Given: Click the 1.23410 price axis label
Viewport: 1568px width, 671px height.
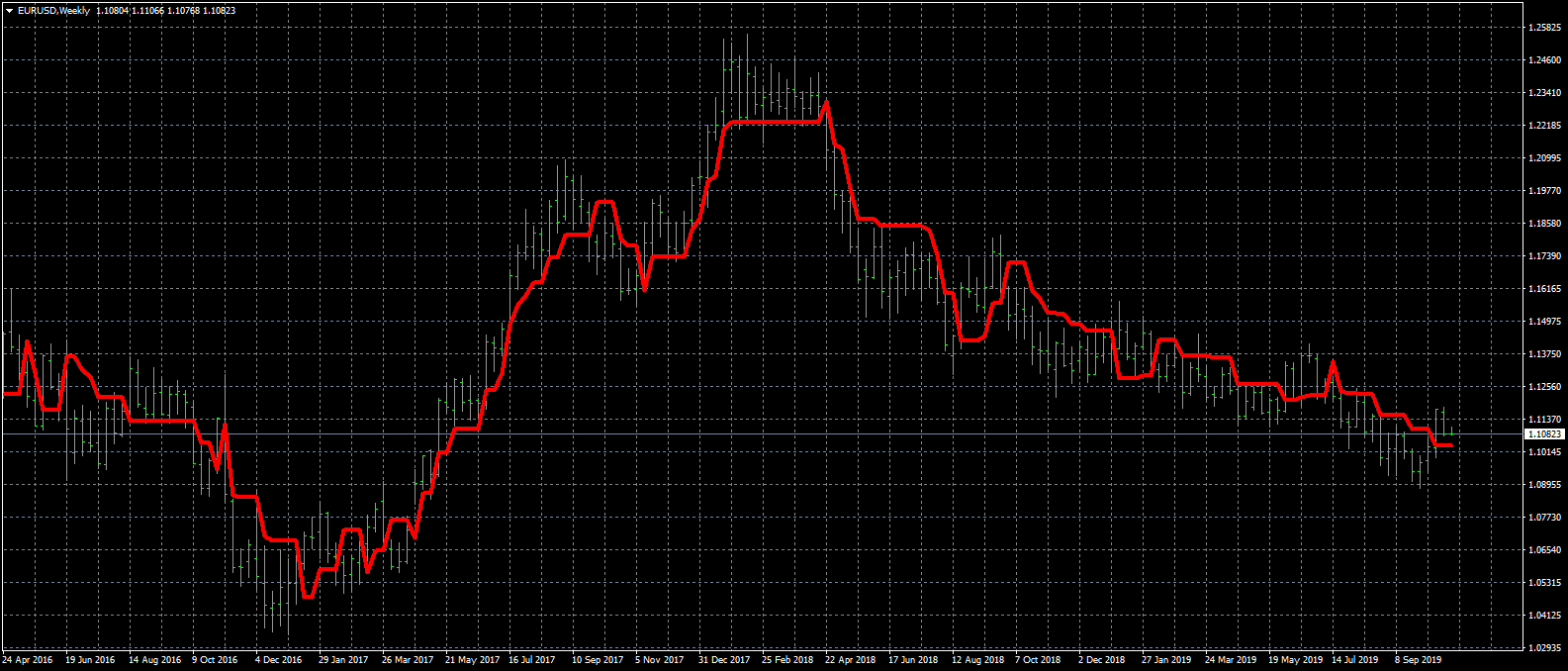Looking at the screenshot, I should click(x=1544, y=93).
